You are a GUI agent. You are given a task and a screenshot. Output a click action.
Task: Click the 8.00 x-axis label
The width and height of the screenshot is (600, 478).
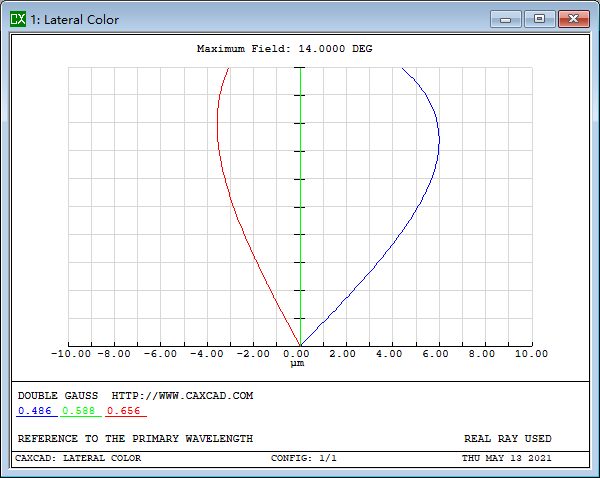tap(482, 354)
